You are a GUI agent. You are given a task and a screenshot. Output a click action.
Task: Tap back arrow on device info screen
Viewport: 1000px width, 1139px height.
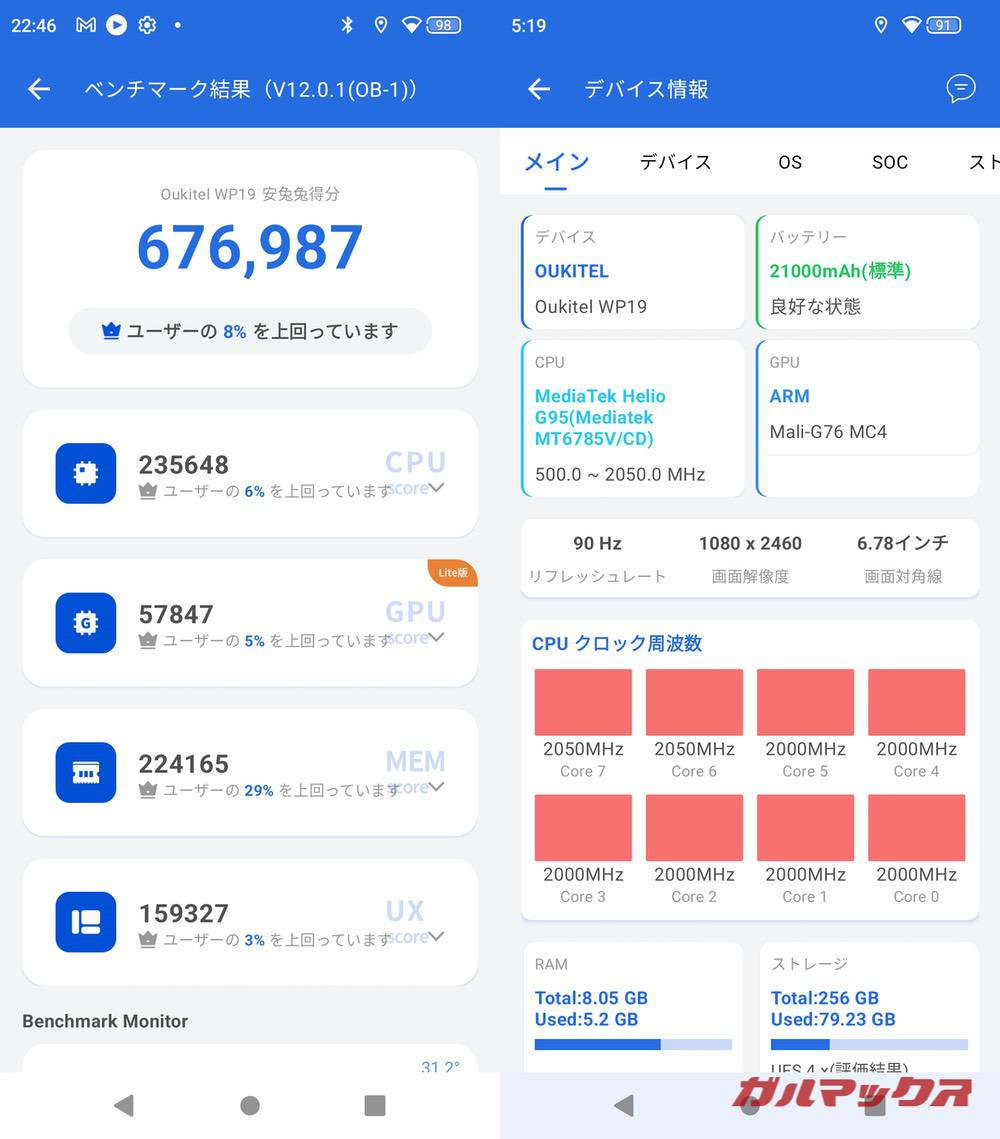(x=538, y=89)
